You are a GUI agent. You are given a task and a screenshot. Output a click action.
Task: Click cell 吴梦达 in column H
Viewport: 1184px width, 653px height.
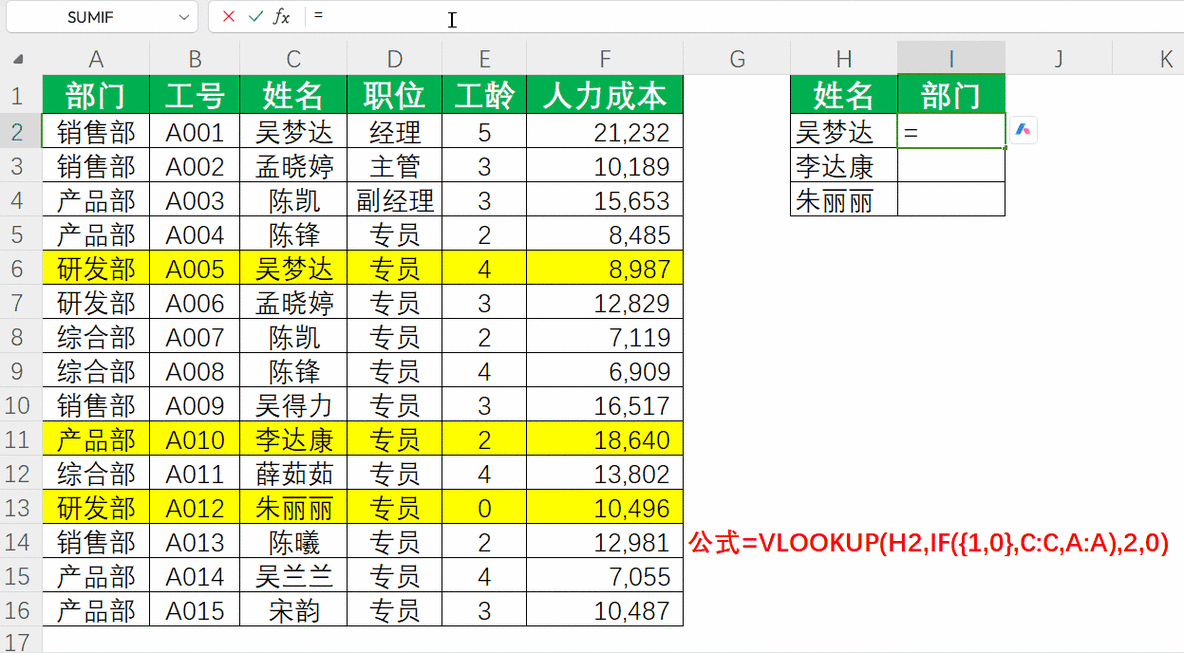click(x=844, y=132)
